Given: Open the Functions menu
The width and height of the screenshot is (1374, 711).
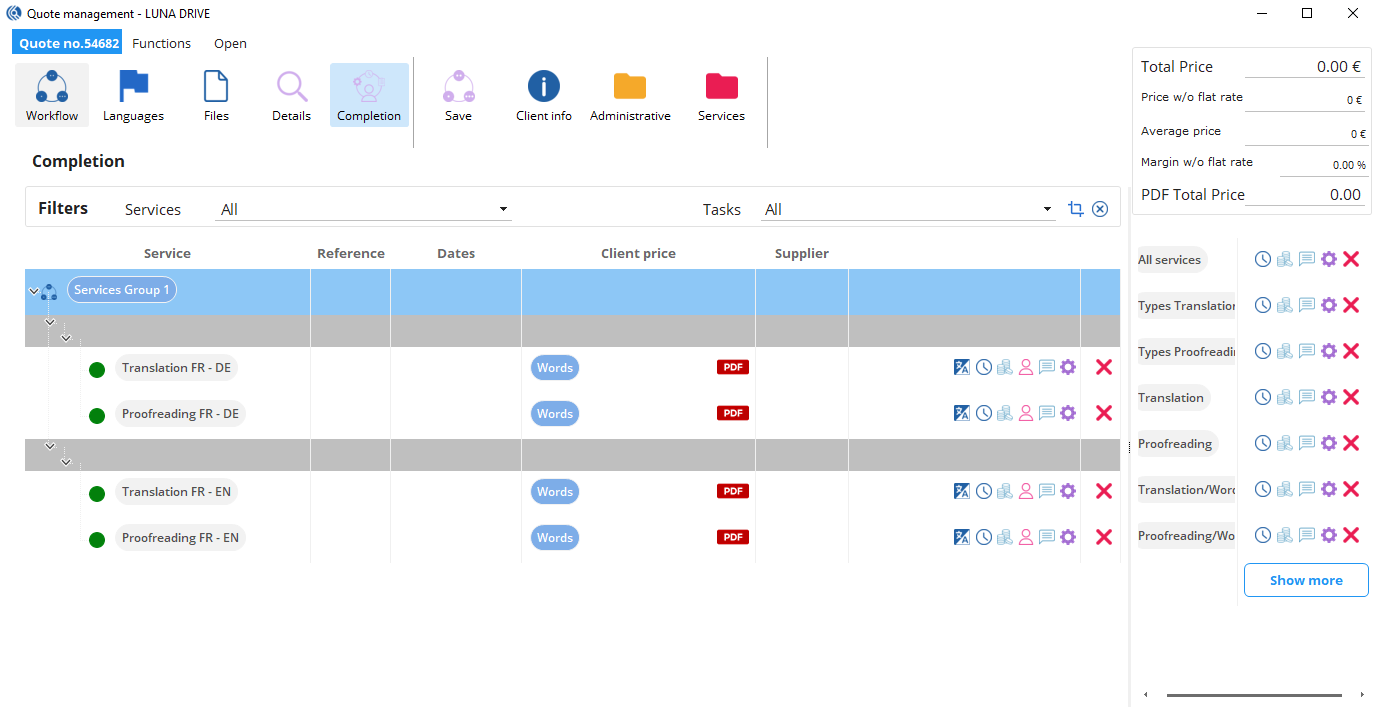Looking at the screenshot, I should click(x=161, y=44).
